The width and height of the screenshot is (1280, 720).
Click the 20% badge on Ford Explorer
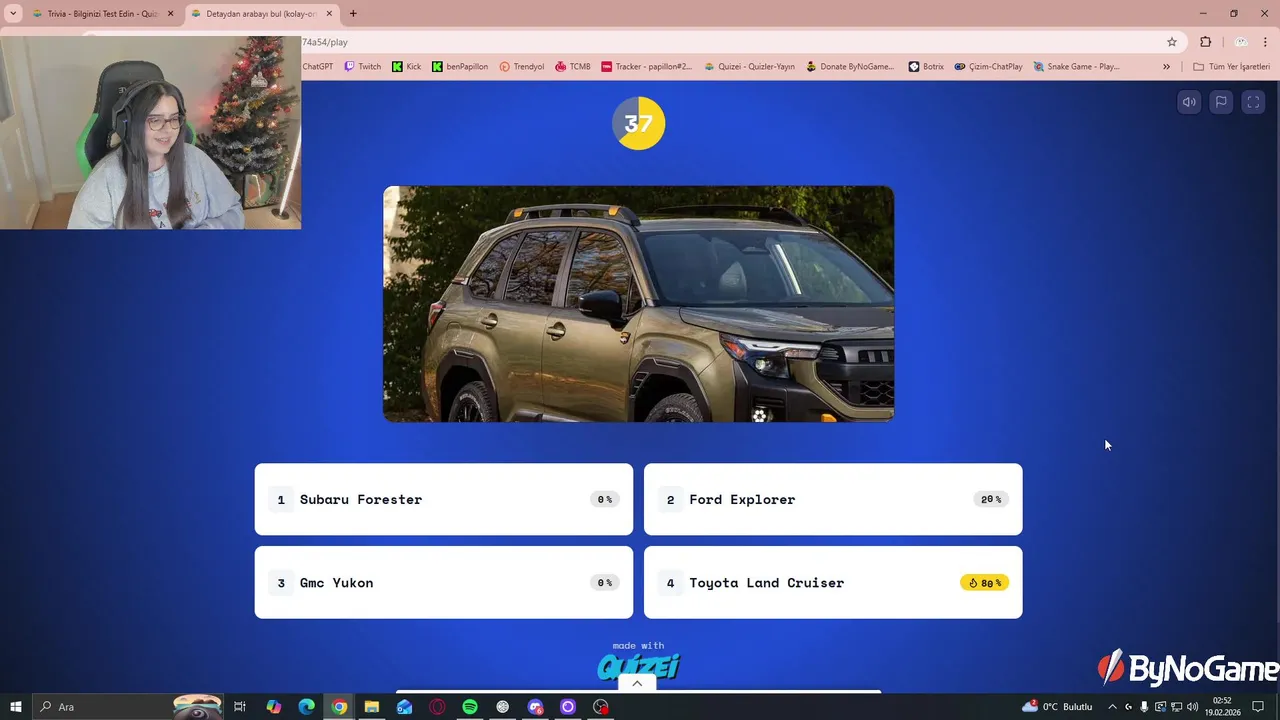tap(991, 499)
